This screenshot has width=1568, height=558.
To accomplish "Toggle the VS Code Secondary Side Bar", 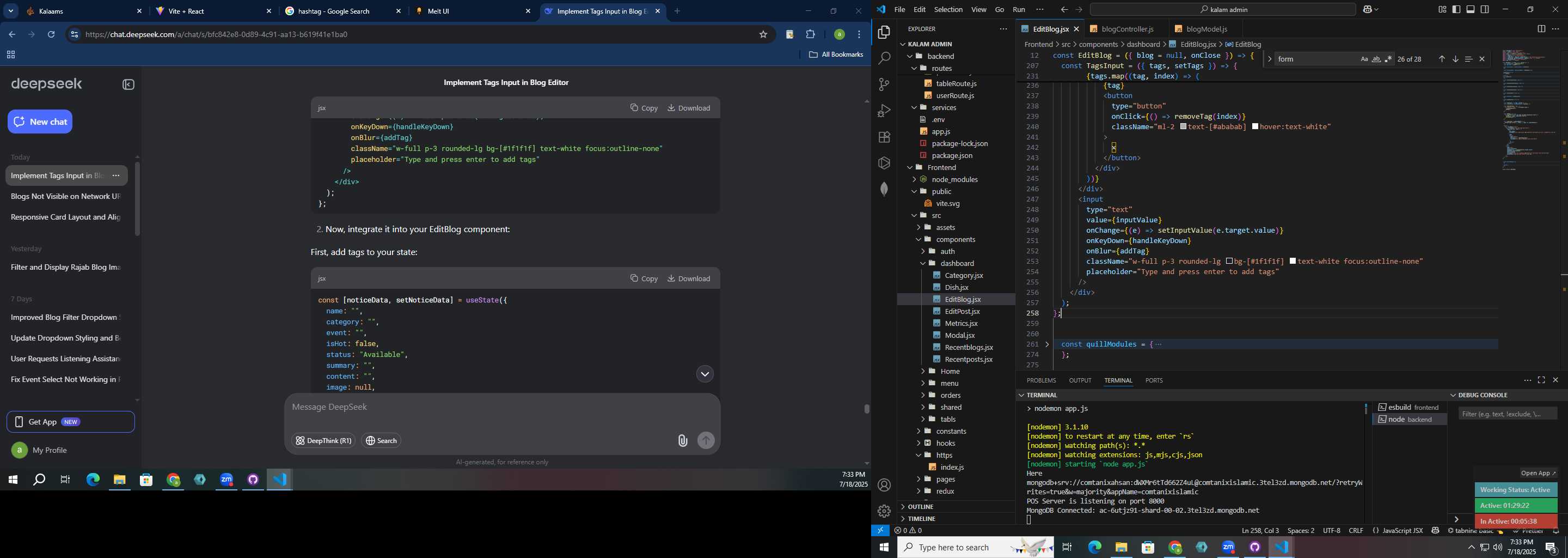I will point(1485,10).
